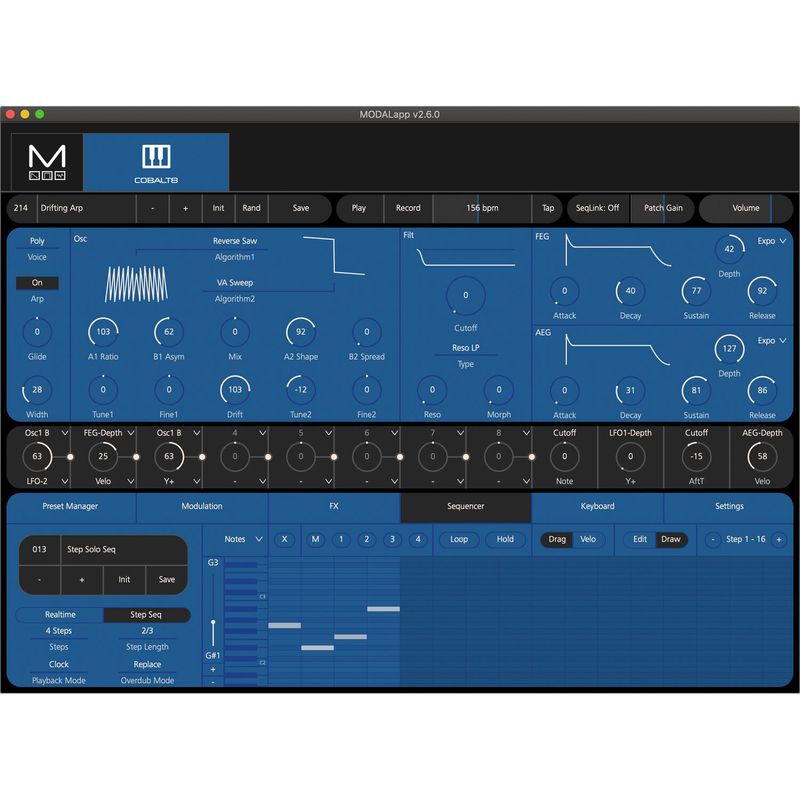Clear sequence with the X button

point(285,539)
